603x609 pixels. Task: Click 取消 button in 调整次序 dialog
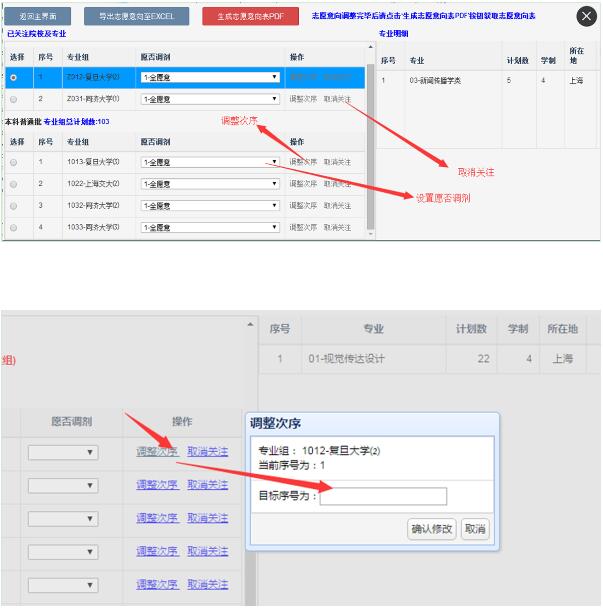[475, 529]
